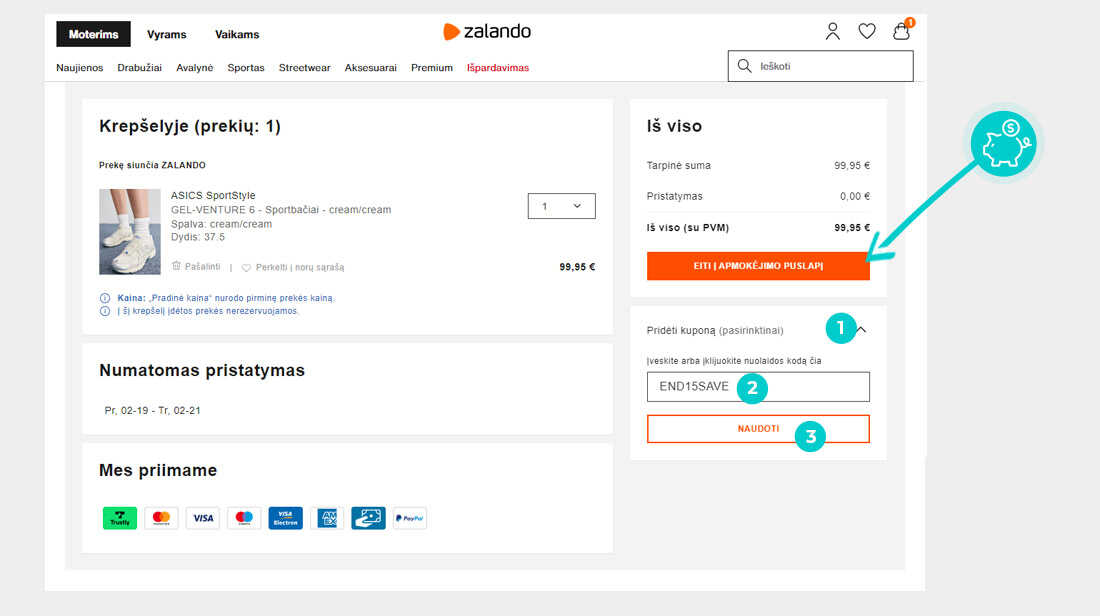Open the Aksesuarai menu
This screenshot has height=616, width=1100.
pos(370,68)
